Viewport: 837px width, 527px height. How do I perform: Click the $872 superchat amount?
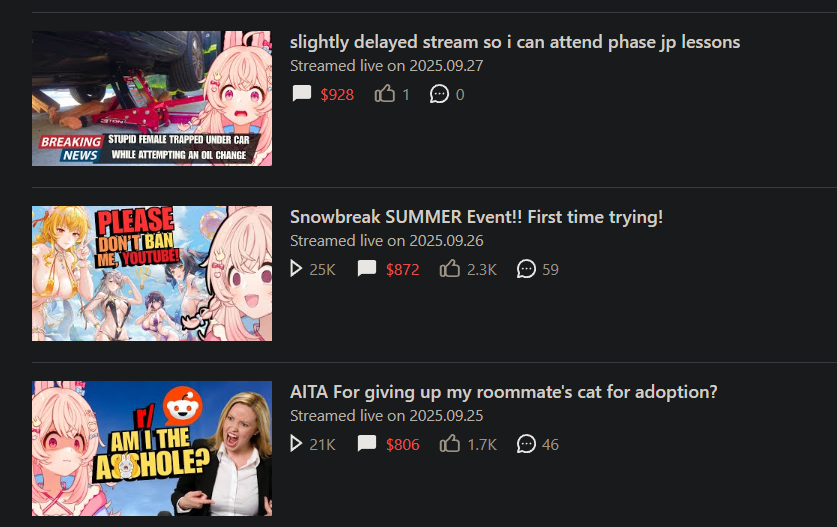[402, 270]
